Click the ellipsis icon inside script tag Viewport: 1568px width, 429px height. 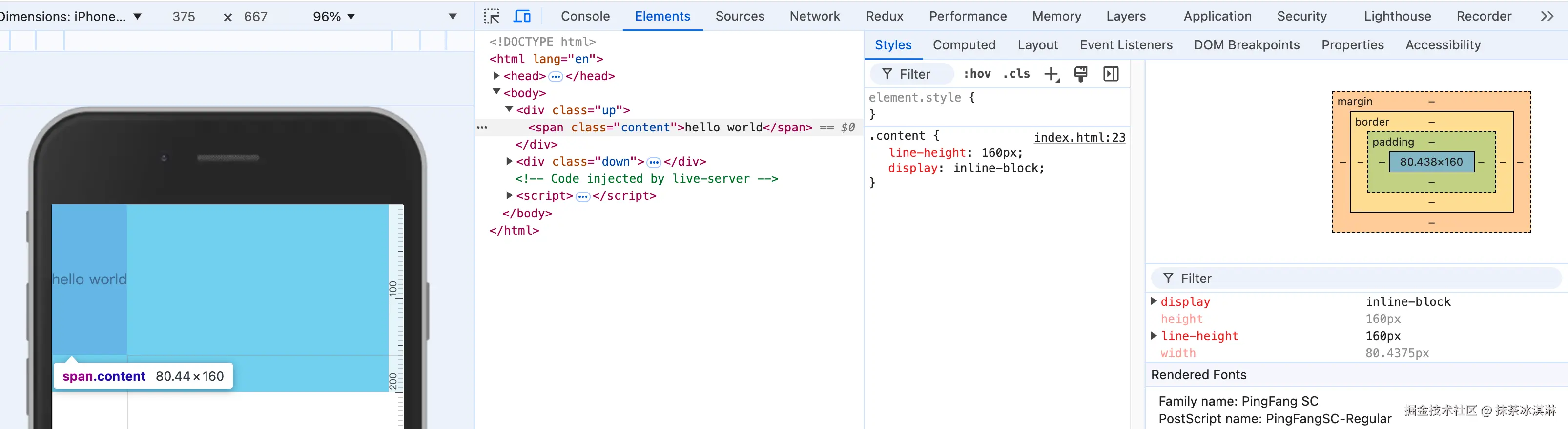pos(582,196)
